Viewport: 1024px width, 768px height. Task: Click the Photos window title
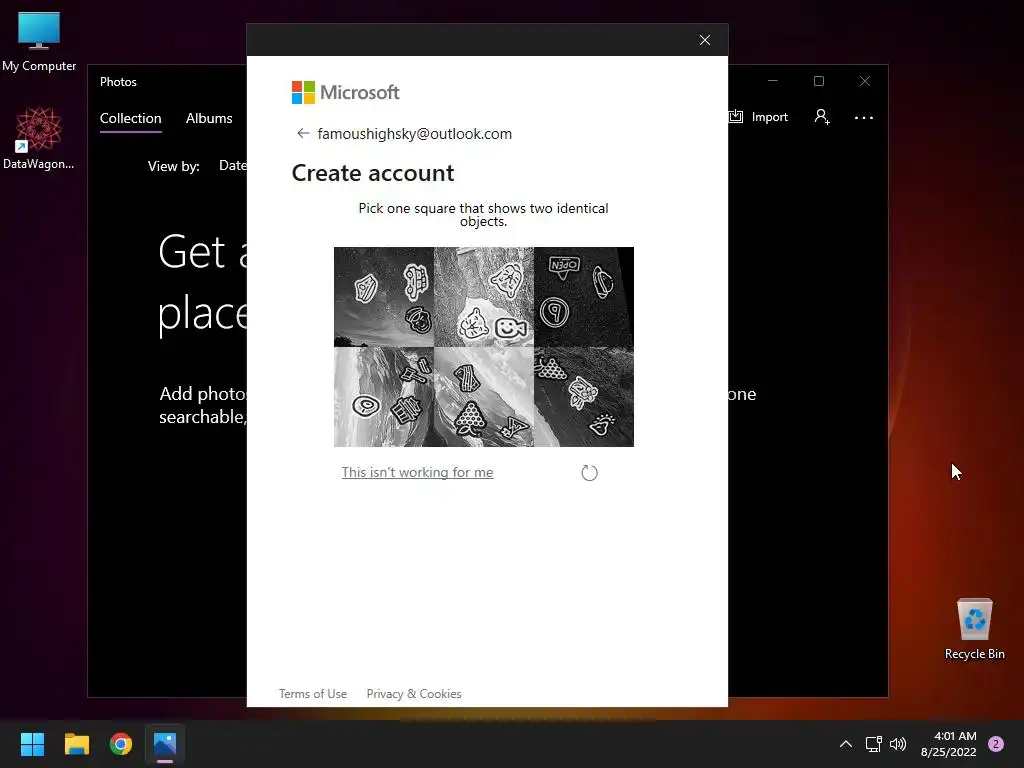(x=118, y=82)
